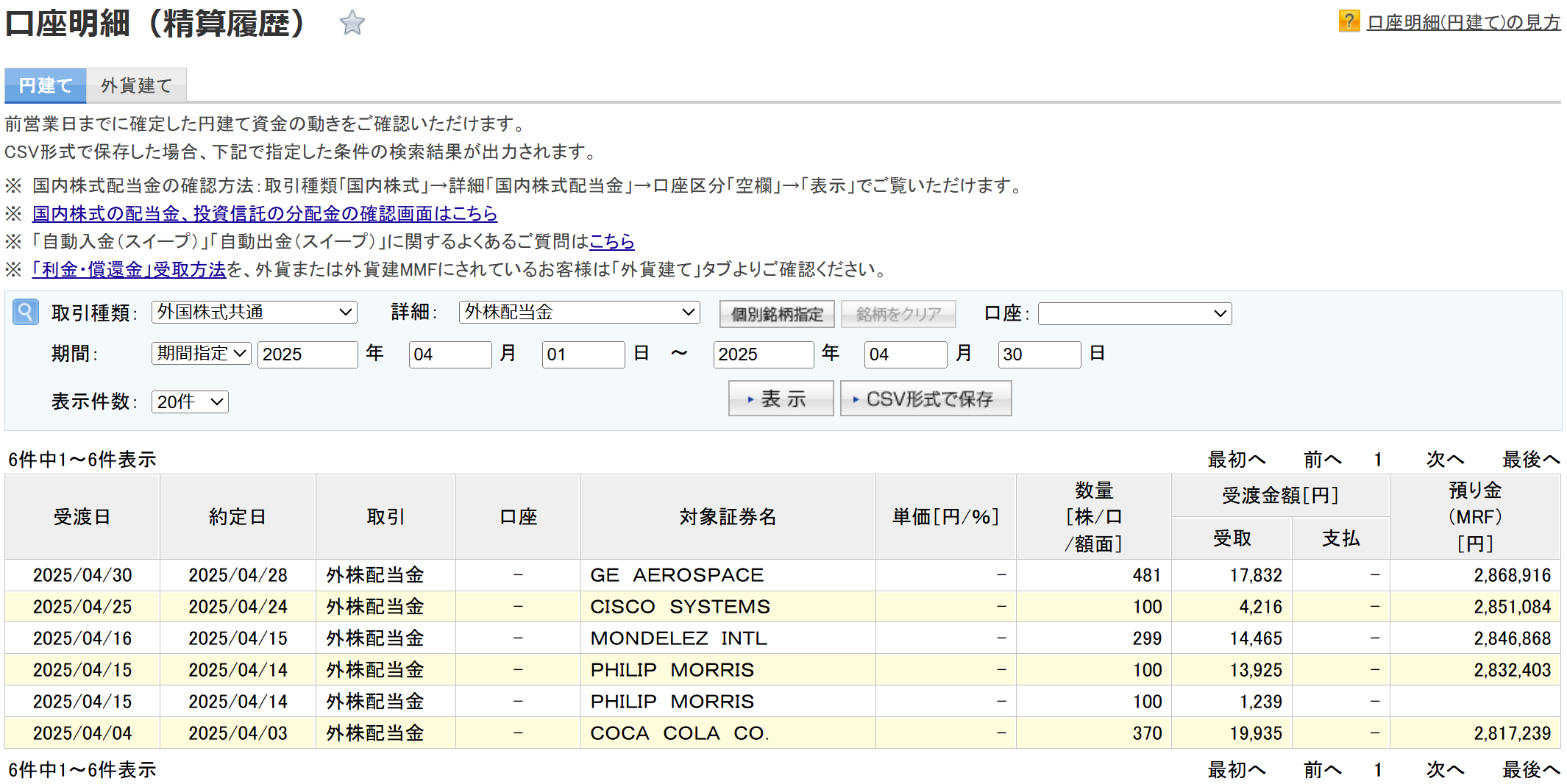Image resolution: width=1567 pixels, height=784 pixels.
Task: Open 口座明細(円建て)の見方 help link
Action: point(1463,22)
